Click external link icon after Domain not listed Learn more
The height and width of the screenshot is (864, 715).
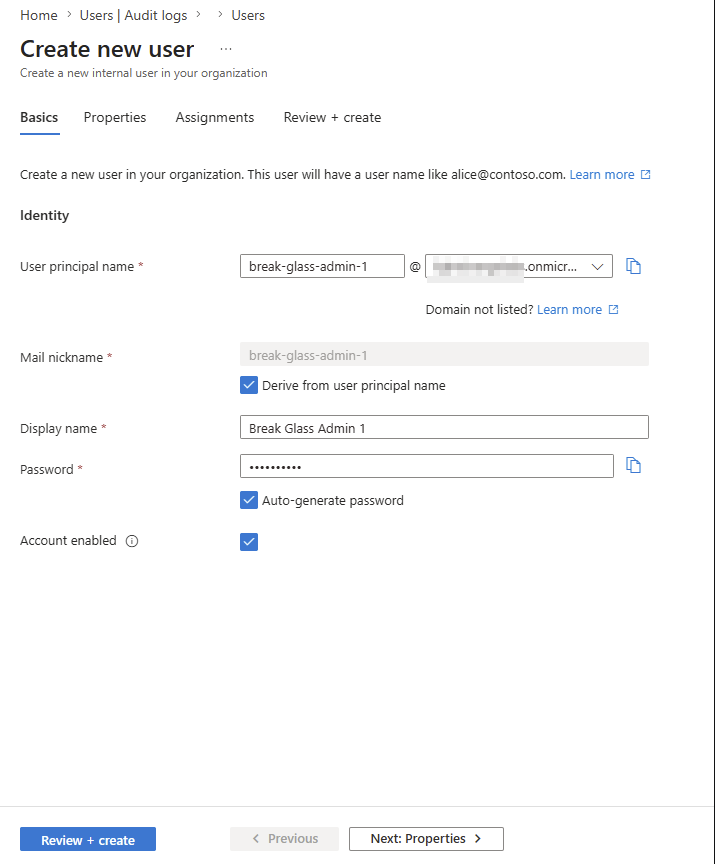tap(613, 310)
